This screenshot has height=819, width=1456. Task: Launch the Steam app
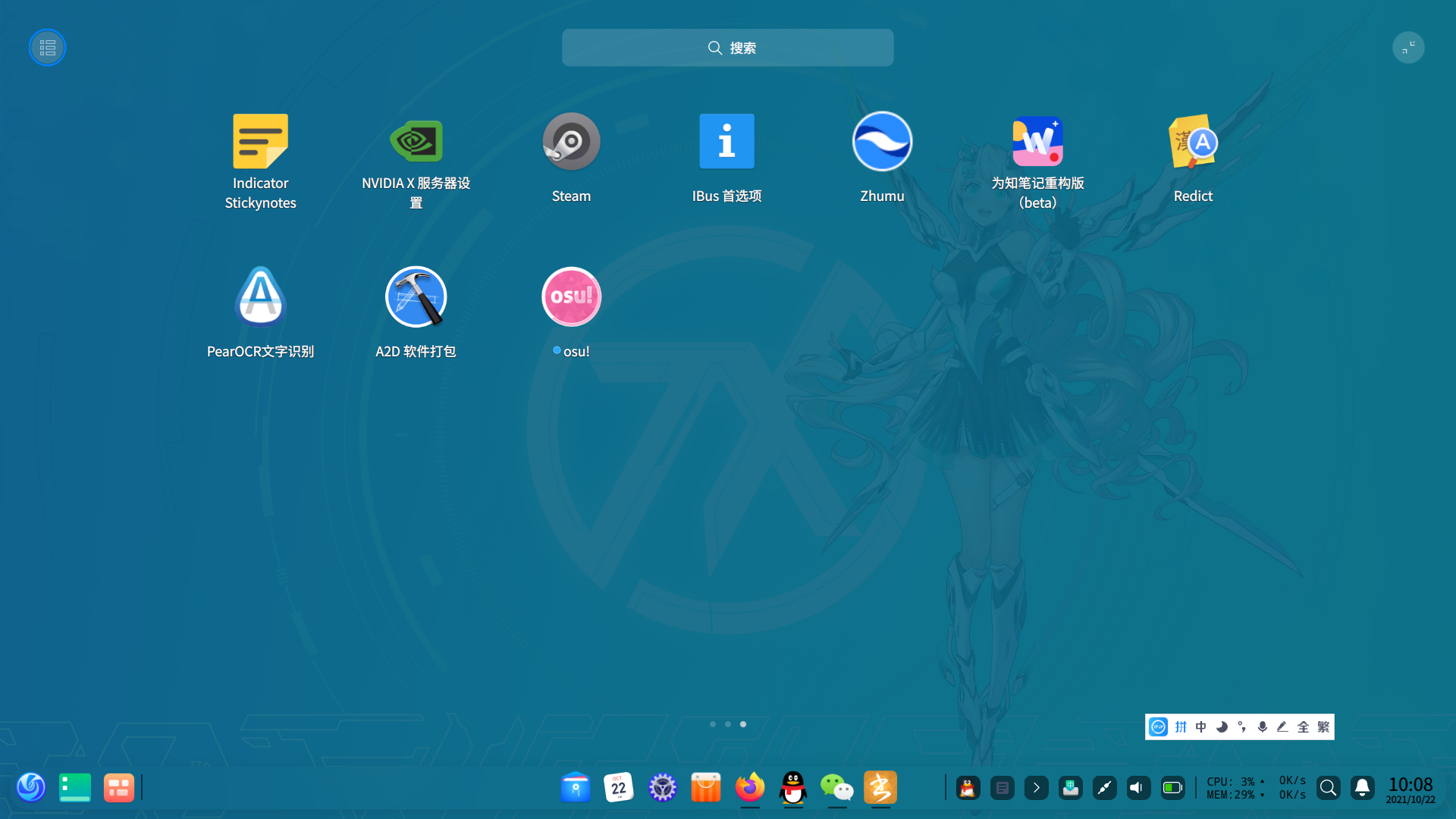pos(571,142)
